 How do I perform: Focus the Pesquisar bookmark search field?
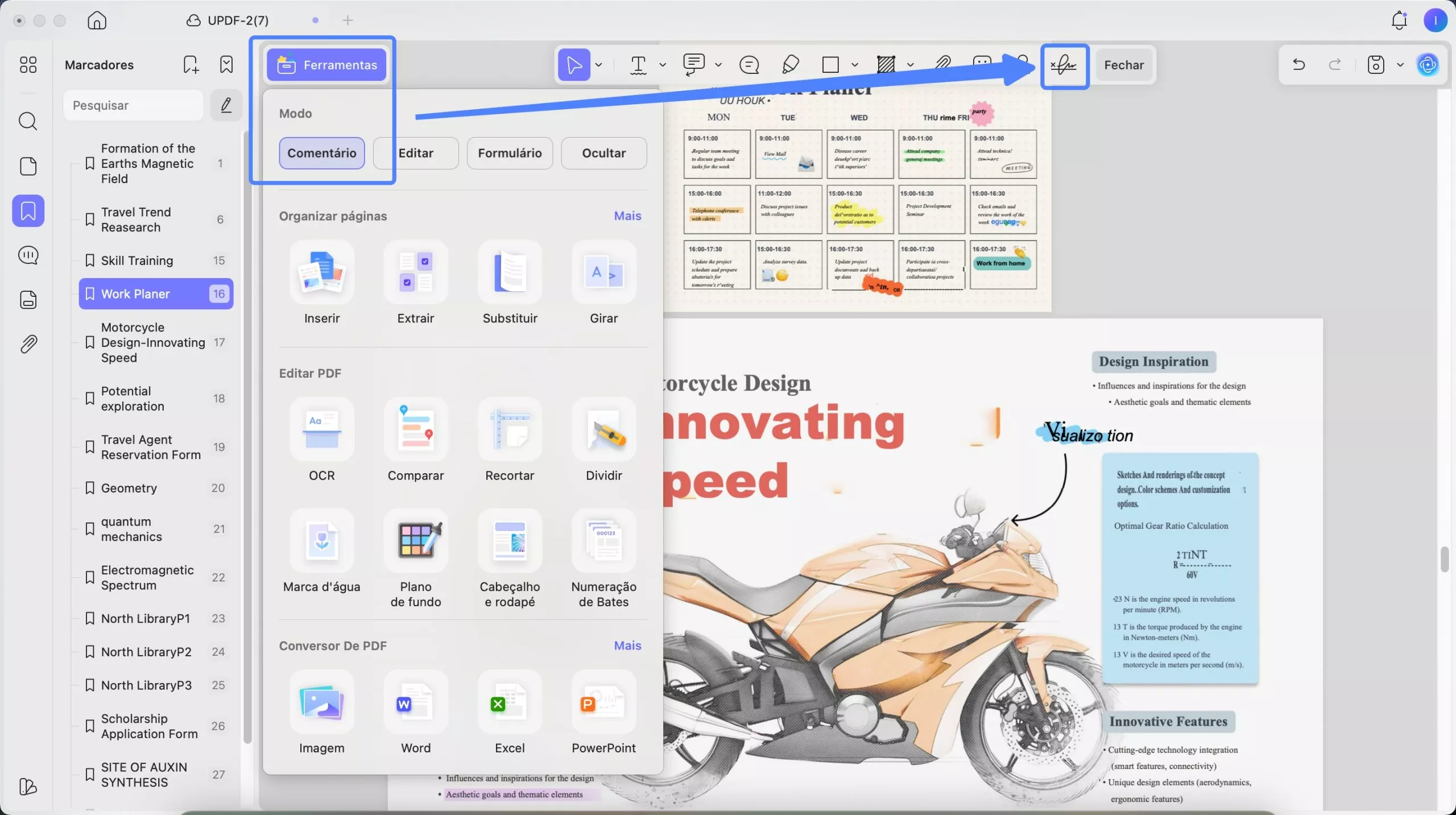[x=133, y=105]
